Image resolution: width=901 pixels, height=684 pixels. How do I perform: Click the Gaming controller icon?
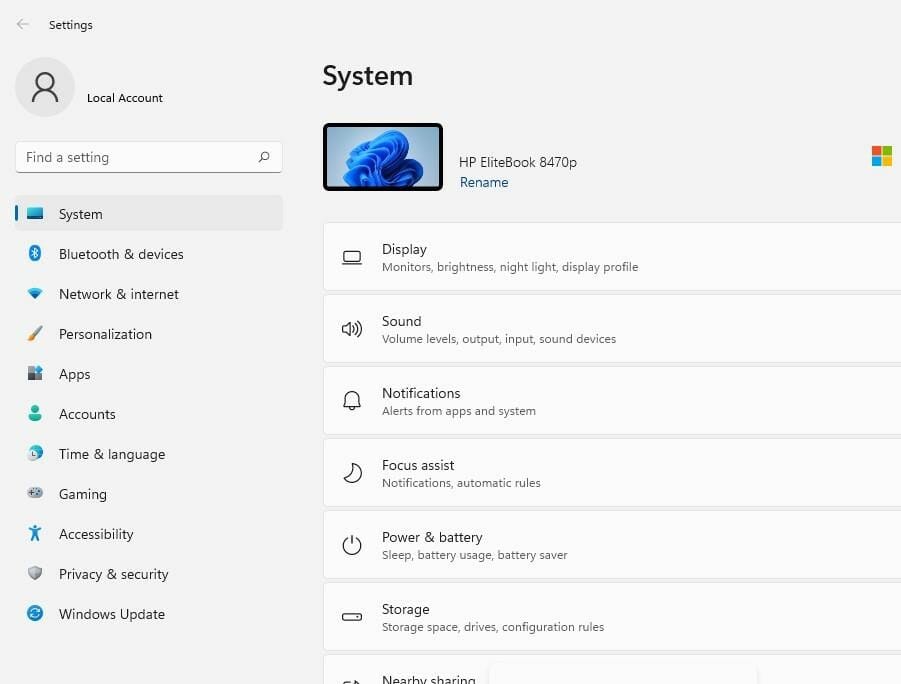35,494
